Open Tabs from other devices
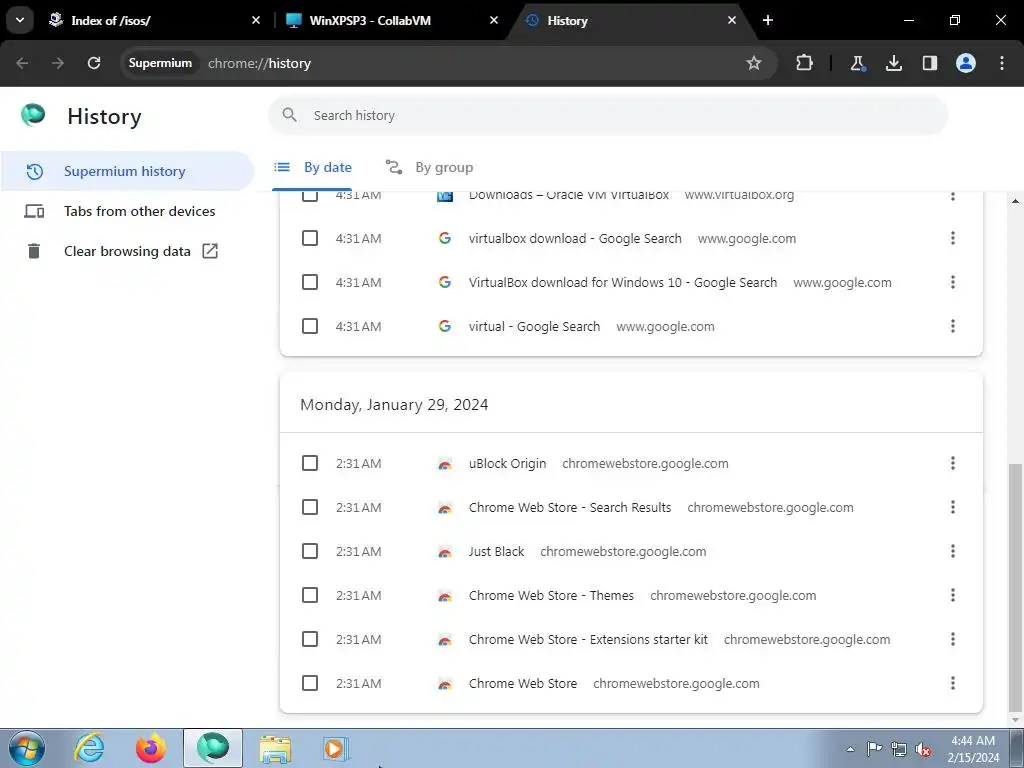Viewport: 1024px width, 768px height. pos(127,211)
